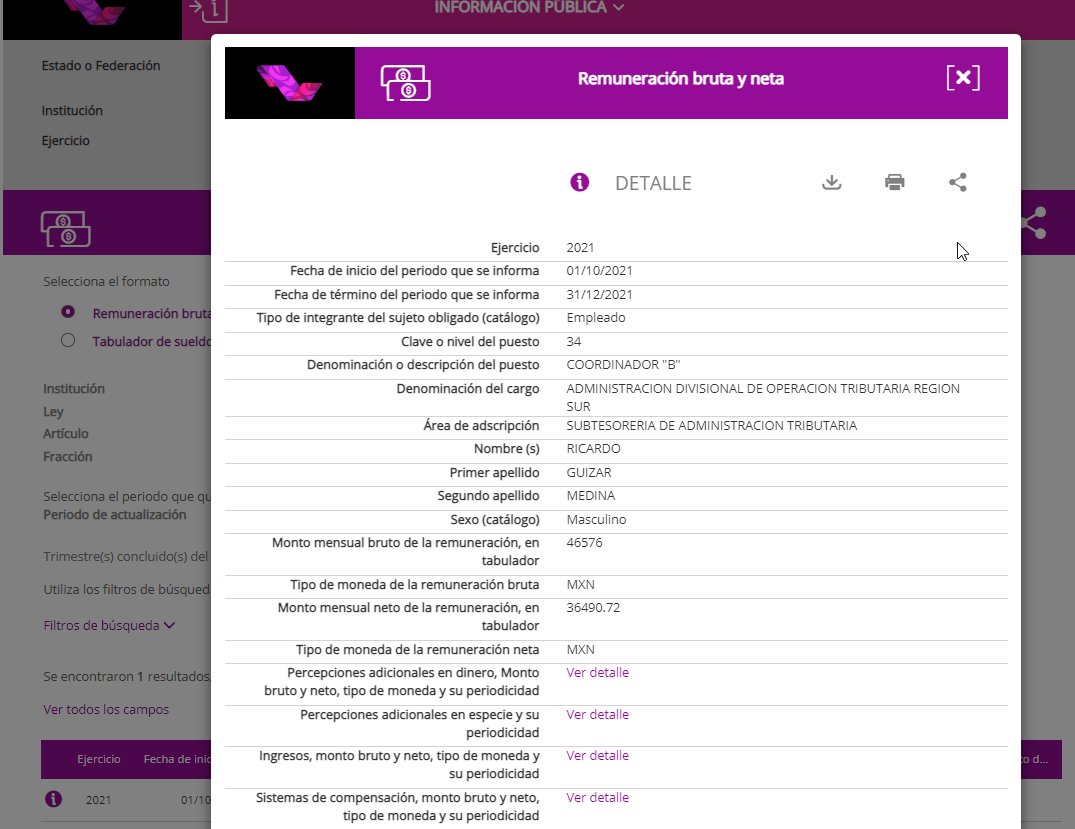Share the detail via share icon
The width and height of the screenshot is (1075, 829).
tap(957, 182)
